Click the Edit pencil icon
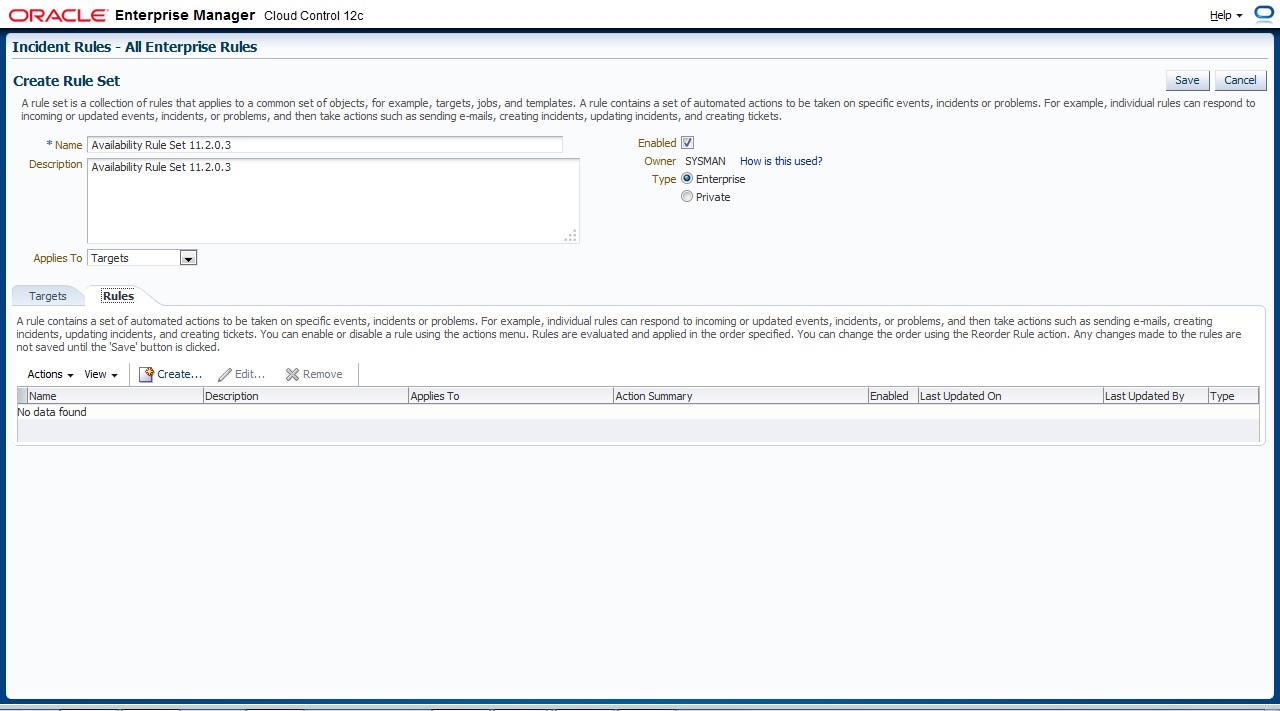The width and height of the screenshot is (1280, 711). [x=225, y=374]
